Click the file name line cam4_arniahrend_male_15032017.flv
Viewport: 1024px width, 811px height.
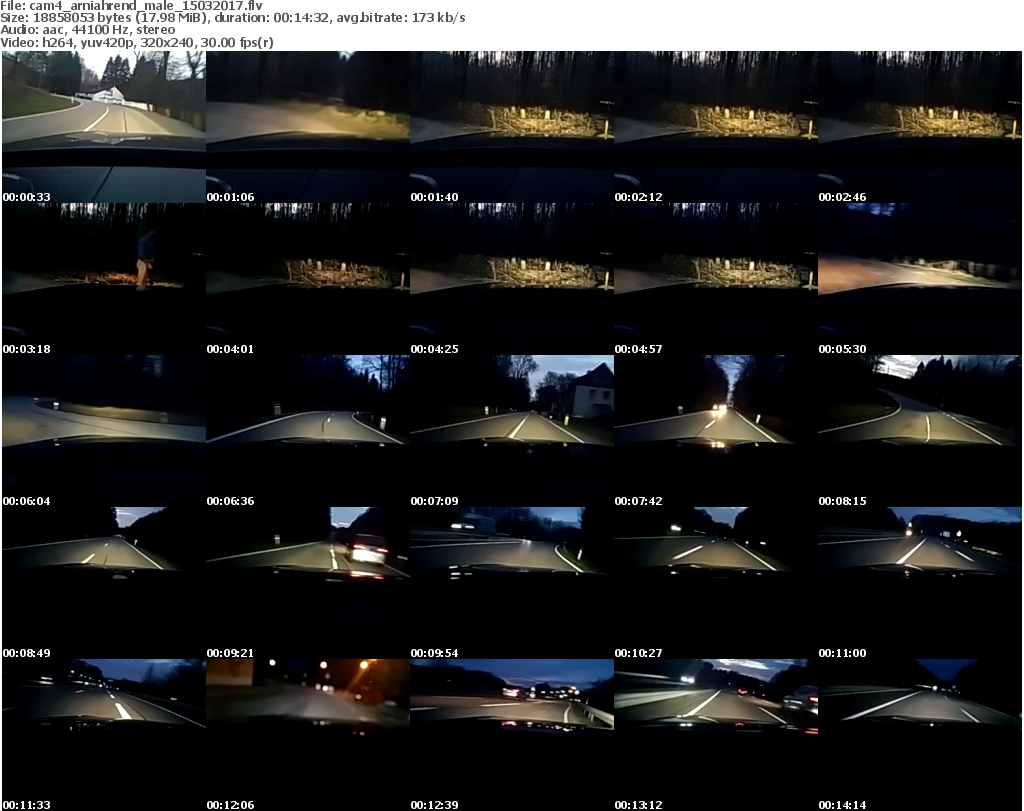(131, 6)
